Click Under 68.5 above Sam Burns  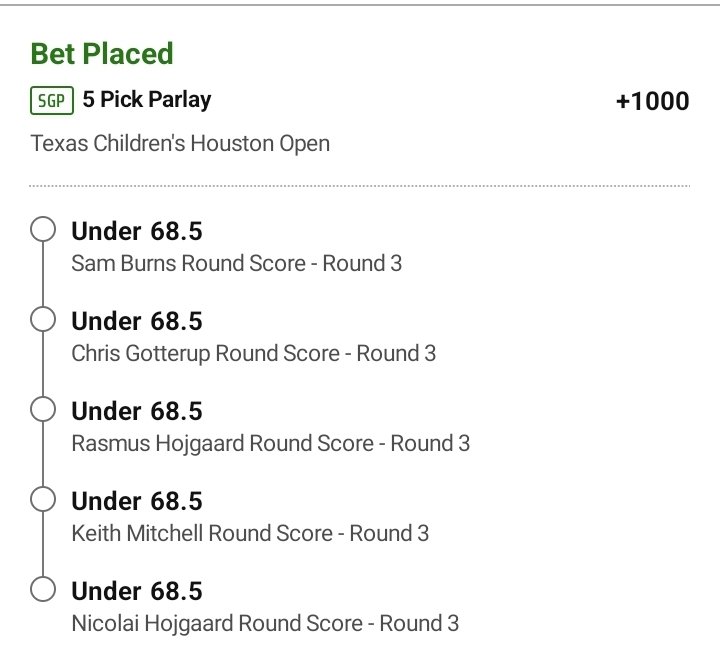(x=137, y=231)
